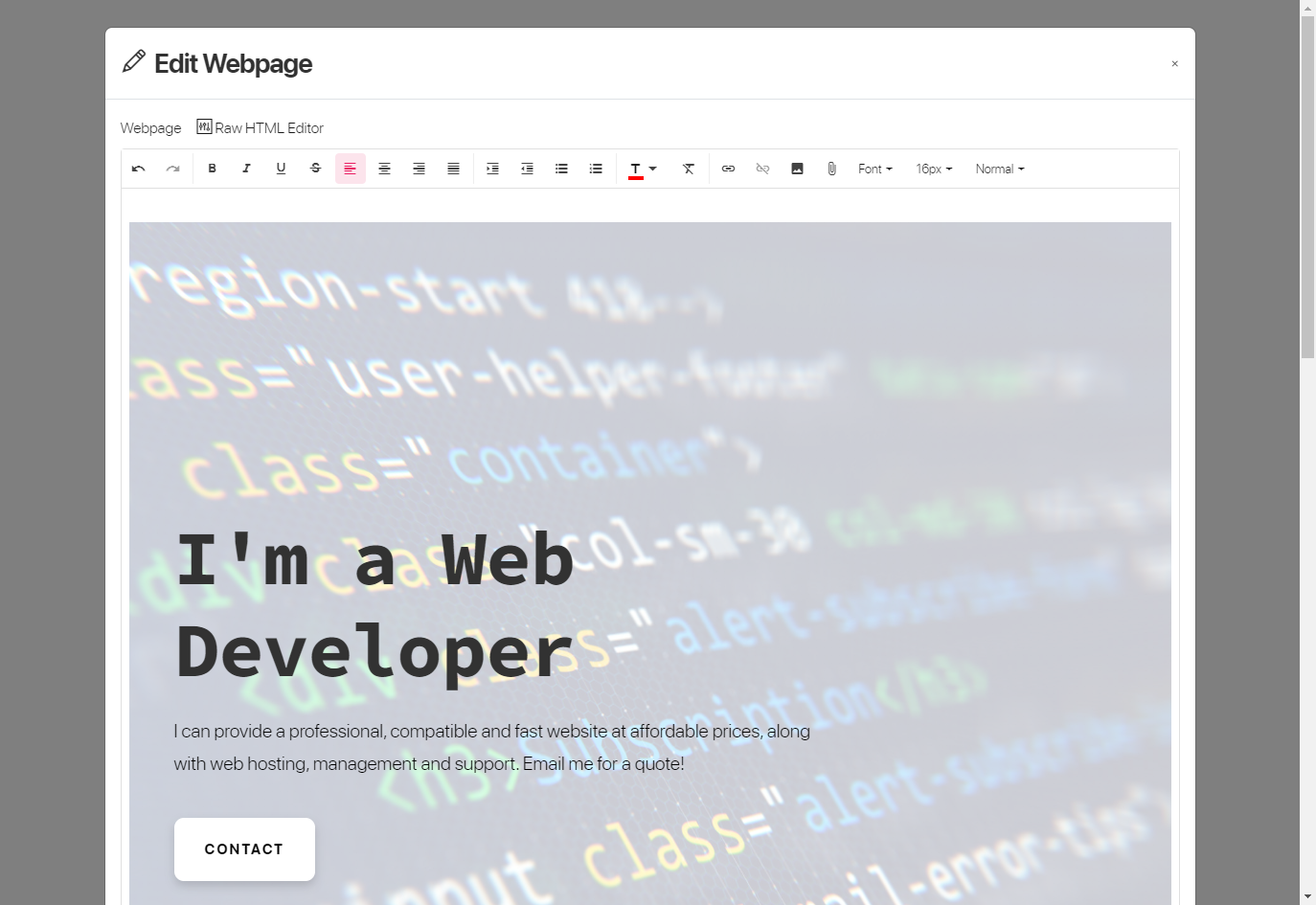The width and height of the screenshot is (1316, 905).
Task: Open the Normal paragraph style dropdown
Action: tap(1000, 169)
